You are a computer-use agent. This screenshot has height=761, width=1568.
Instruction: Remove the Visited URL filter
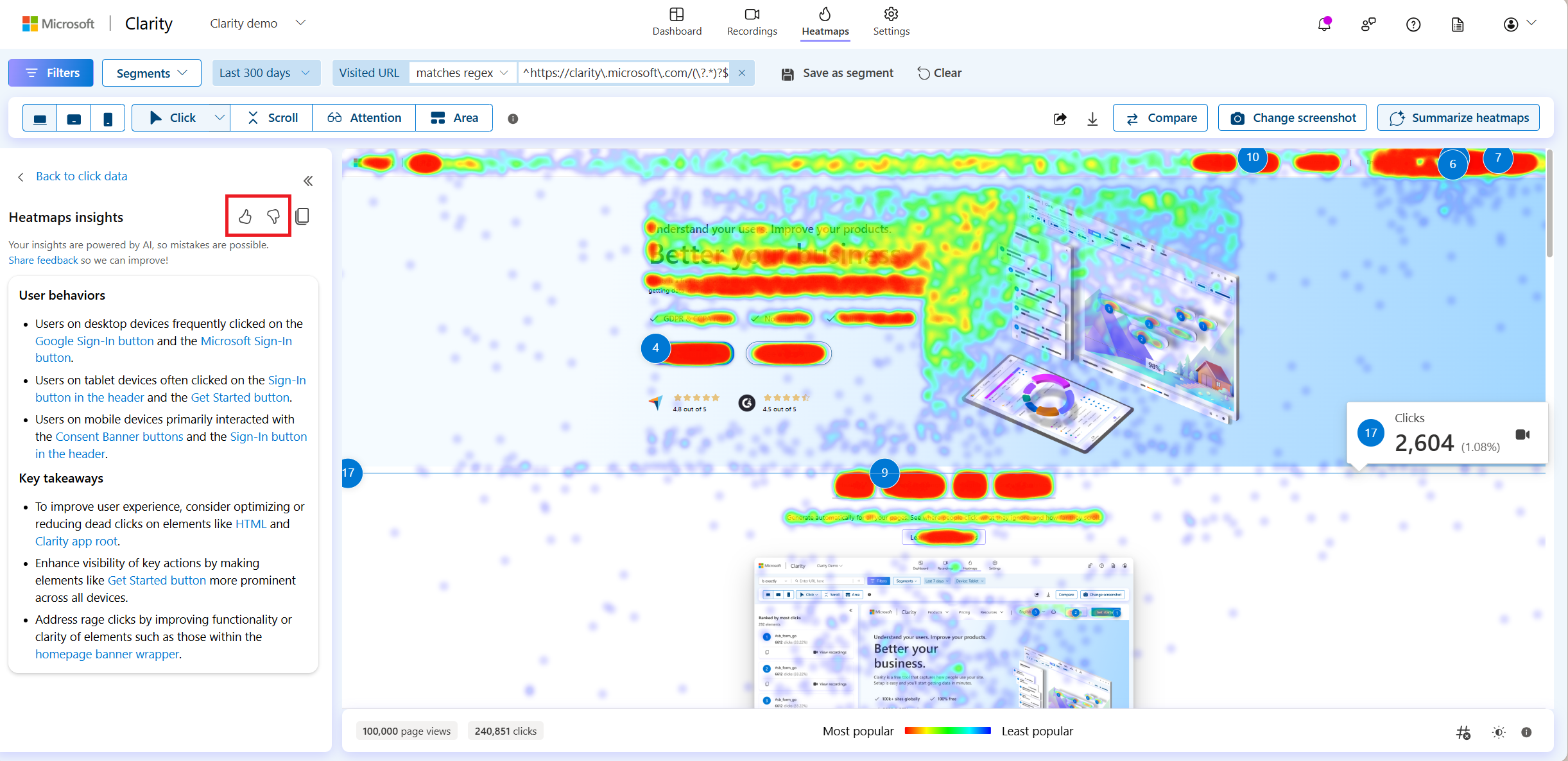(x=742, y=73)
